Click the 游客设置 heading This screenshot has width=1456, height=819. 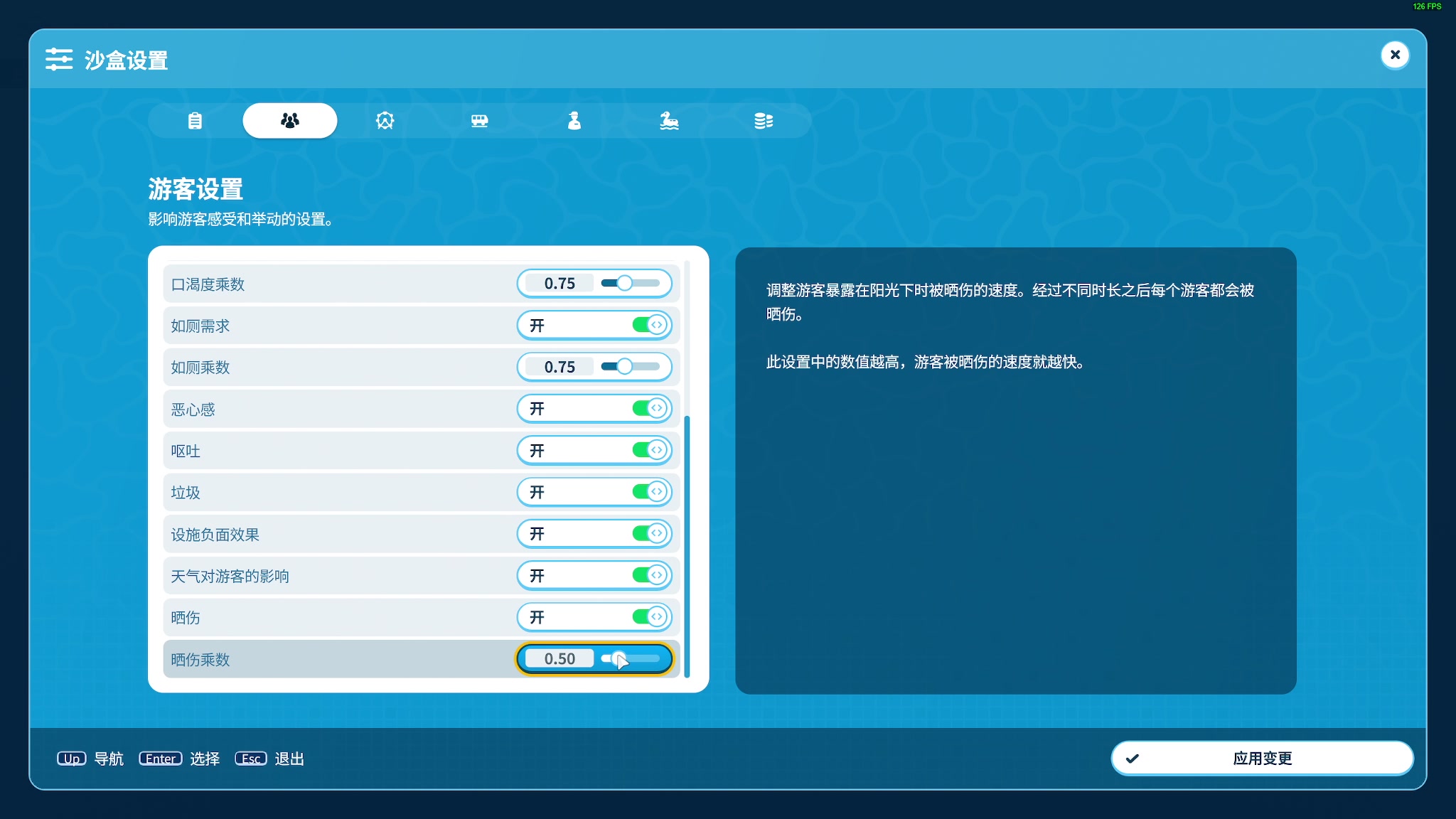(196, 189)
